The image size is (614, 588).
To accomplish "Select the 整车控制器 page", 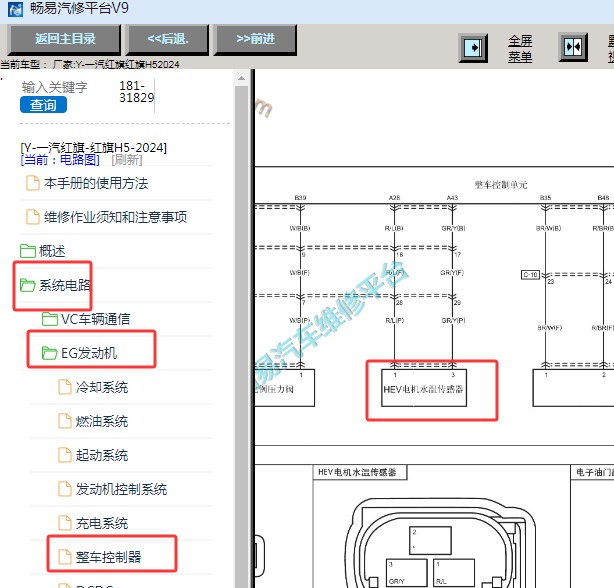I will click(108, 557).
